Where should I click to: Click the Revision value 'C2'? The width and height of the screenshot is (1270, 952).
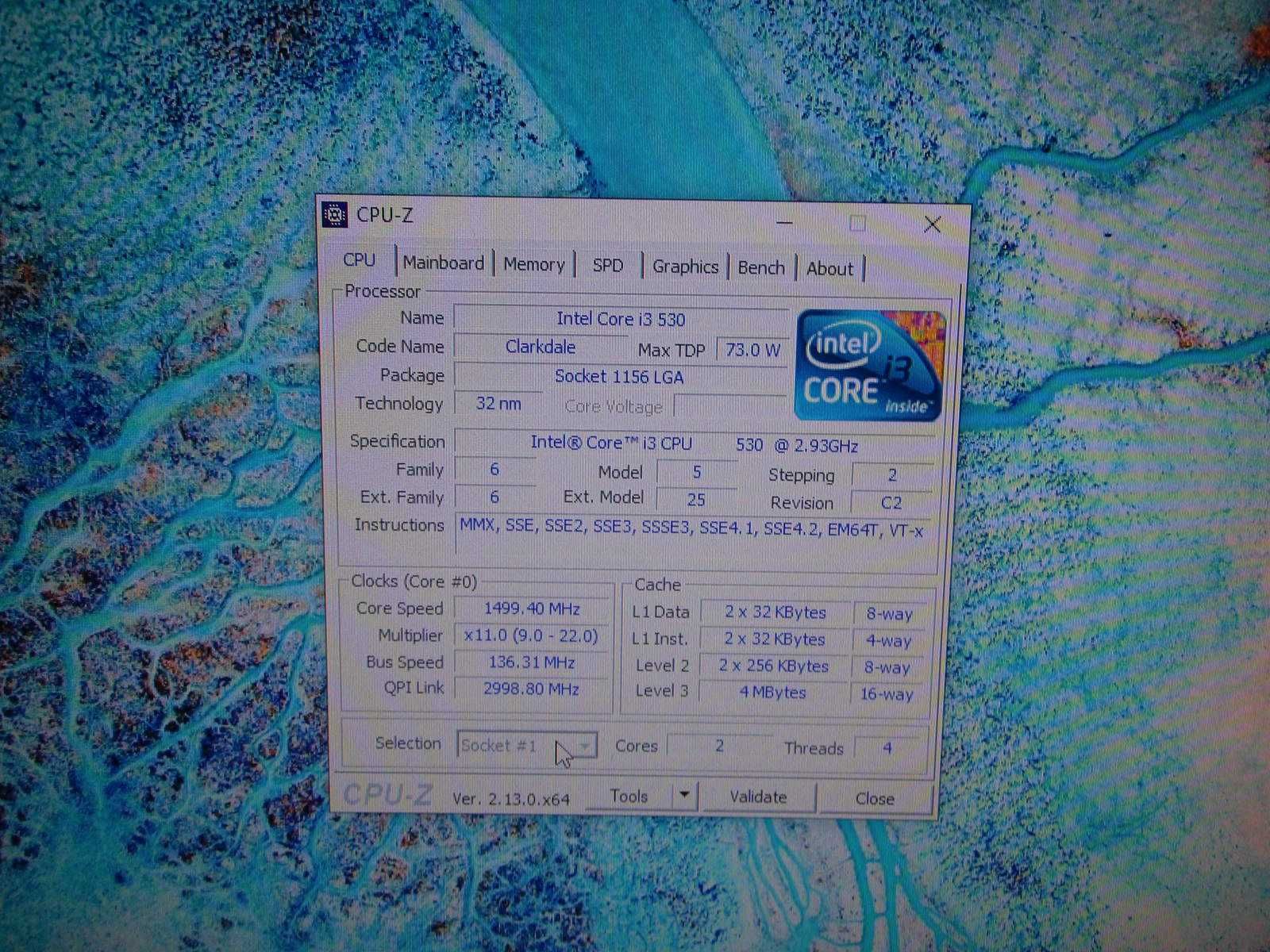891,502
